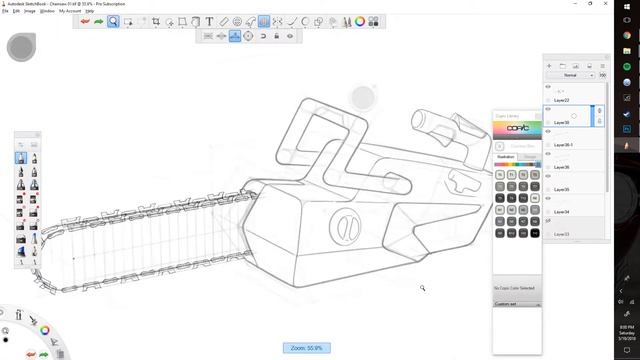Select three-point perspective mode

pyautogui.click(x=235, y=36)
